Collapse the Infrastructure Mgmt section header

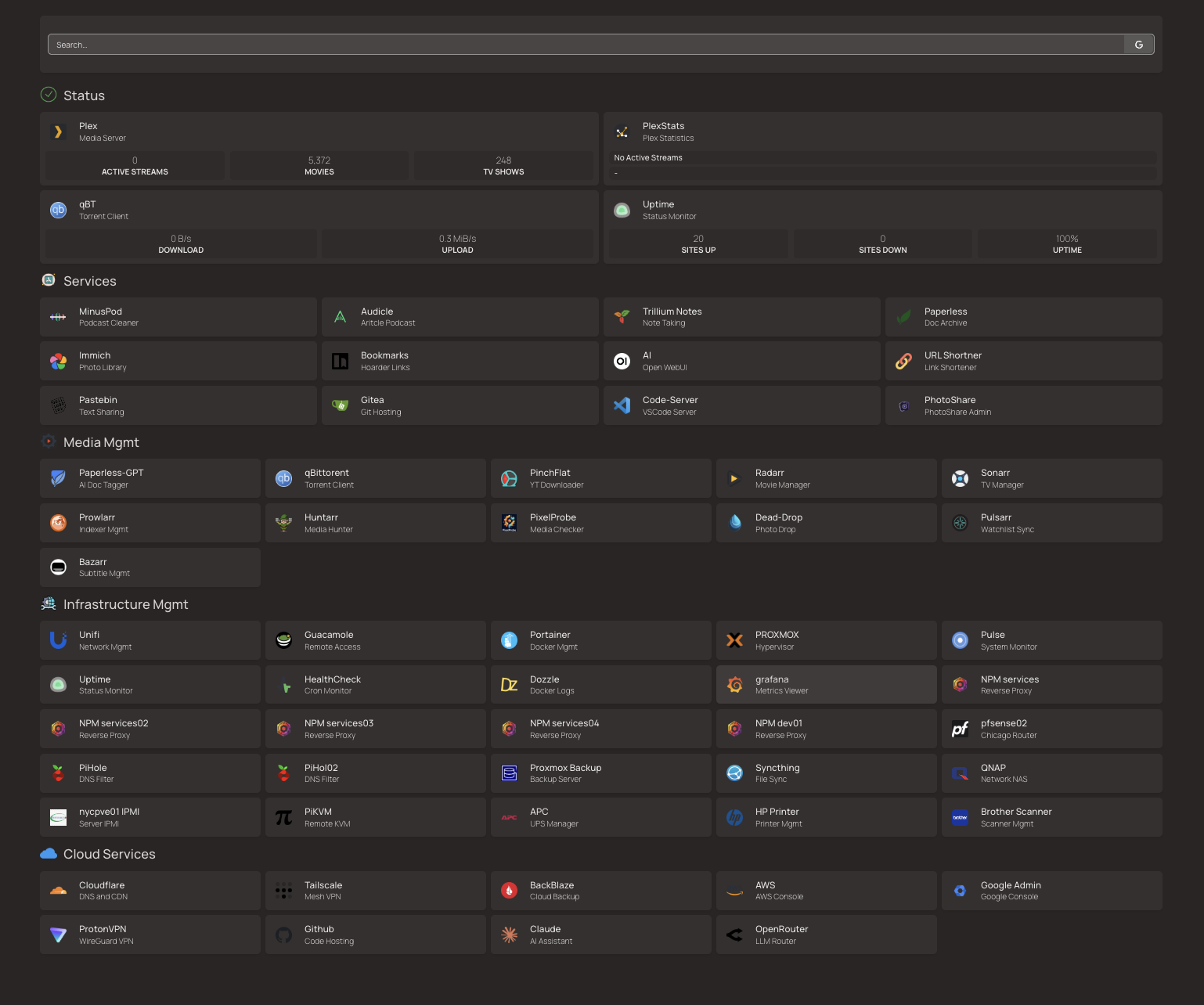pos(125,604)
